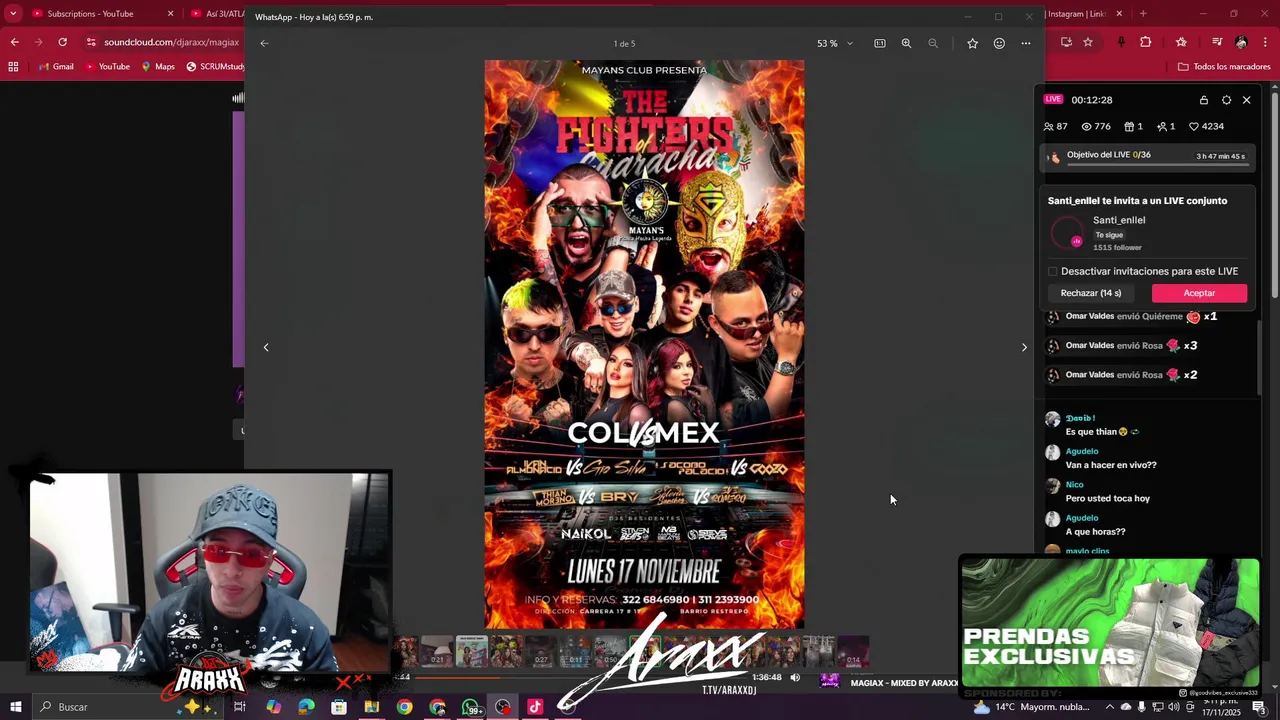Bookmark this page with the star
1280x720 pixels.
coord(1088,42)
